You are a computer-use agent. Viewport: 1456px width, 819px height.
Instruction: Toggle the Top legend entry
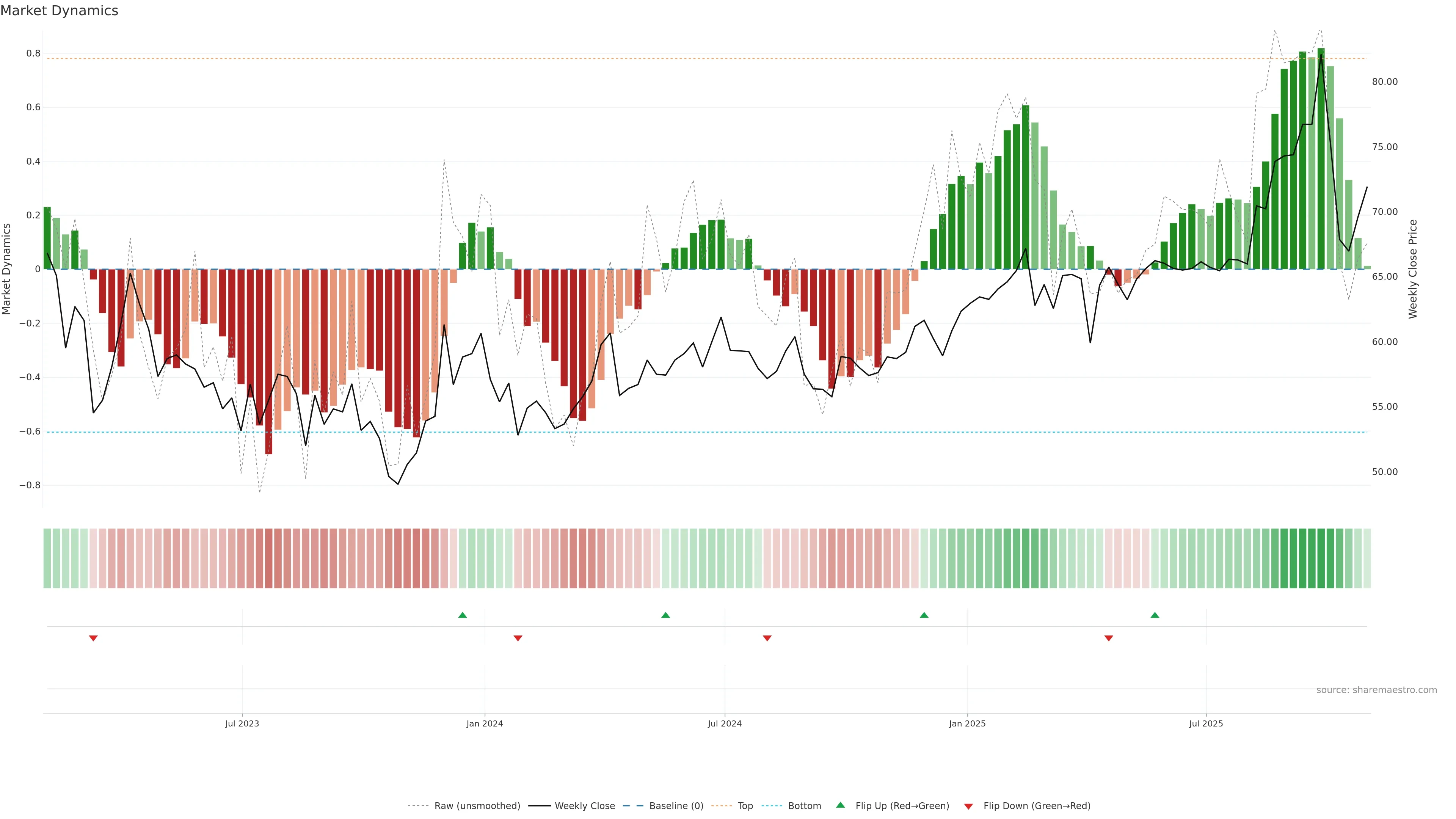(x=745, y=806)
